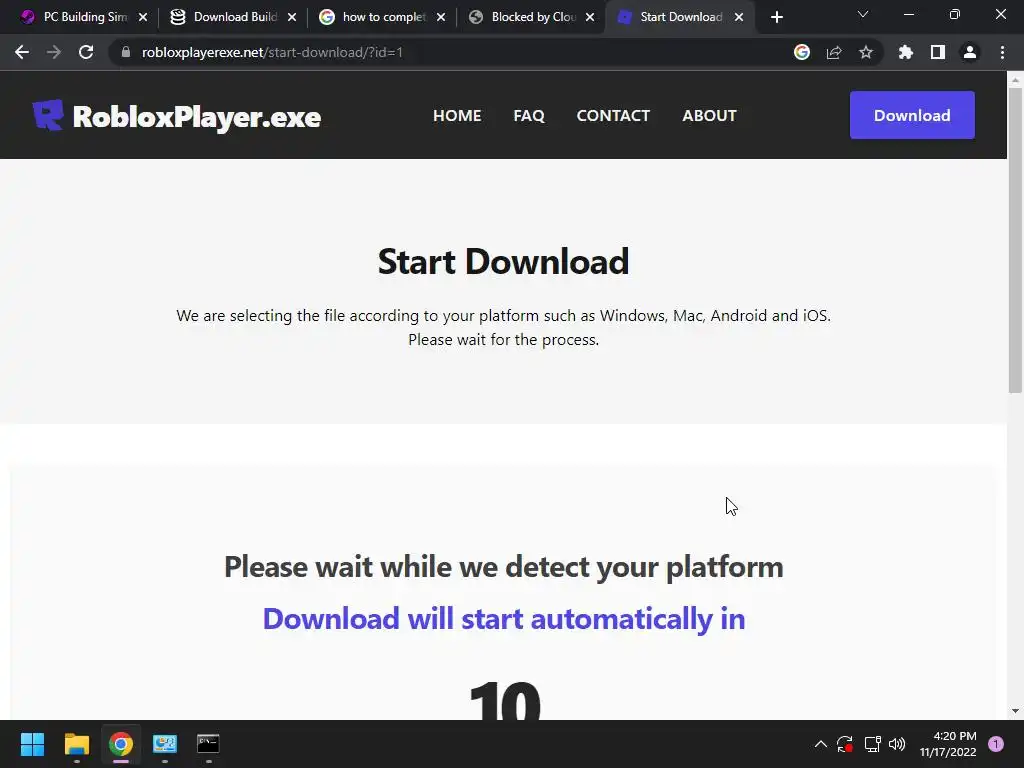Show hidden system tray icons
This screenshot has height=768, width=1024.
tap(821, 744)
